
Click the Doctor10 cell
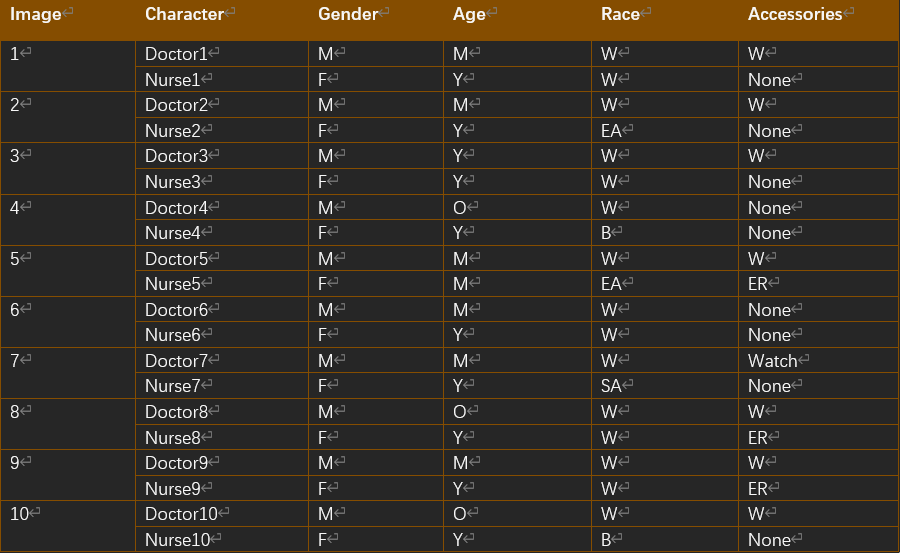pos(181,514)
